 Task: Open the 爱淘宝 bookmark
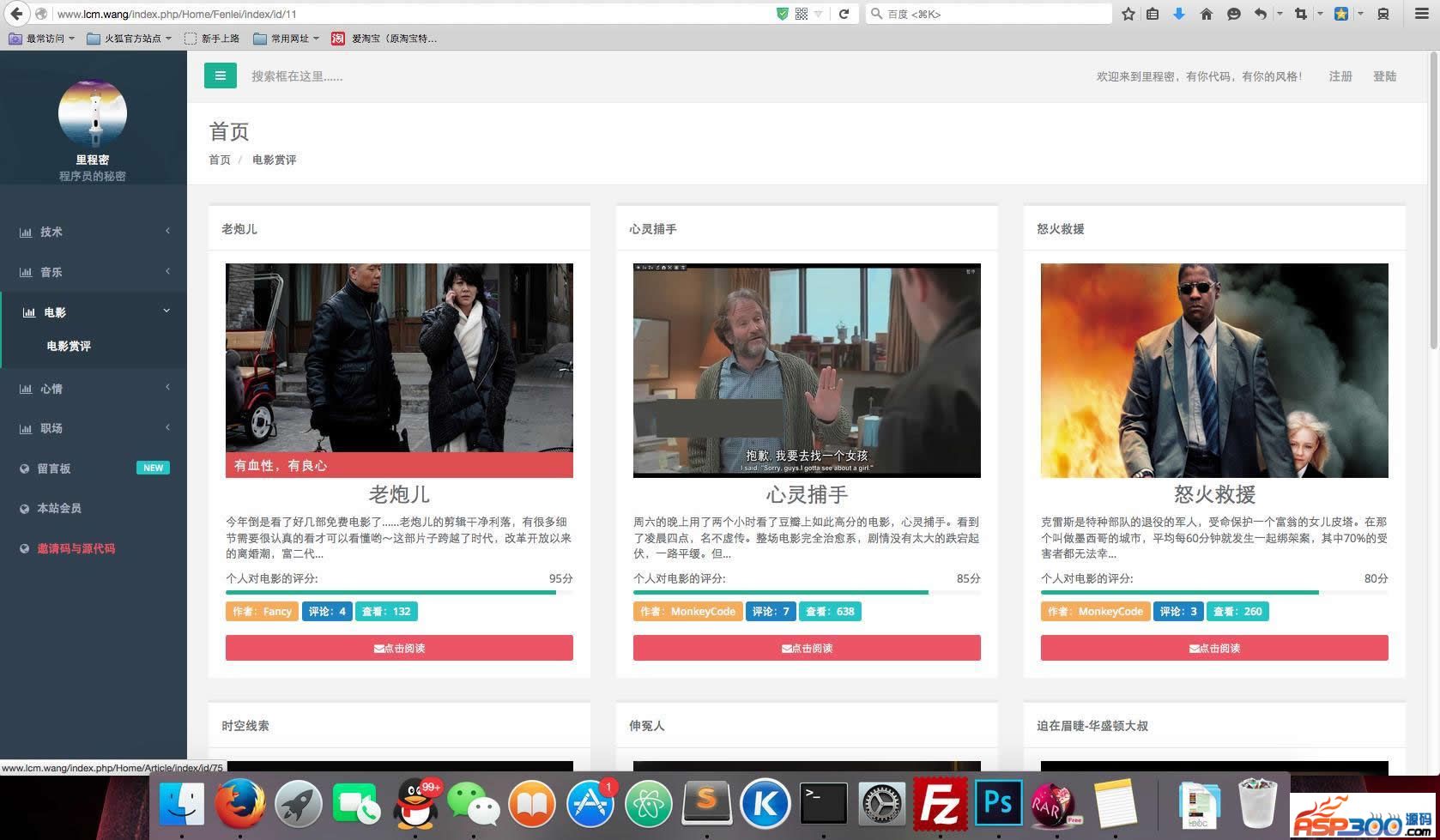384,39
